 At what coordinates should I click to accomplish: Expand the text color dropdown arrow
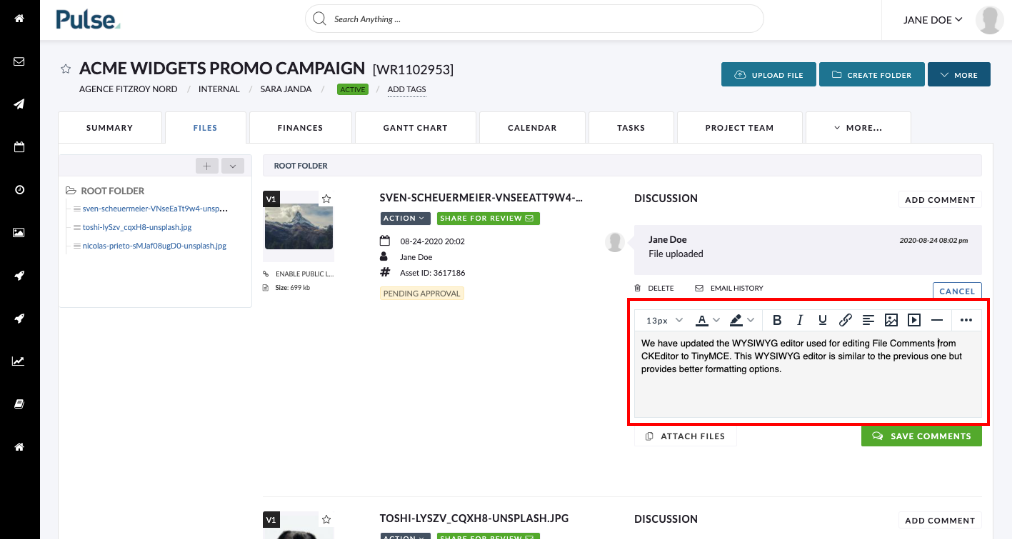[716, 320]
